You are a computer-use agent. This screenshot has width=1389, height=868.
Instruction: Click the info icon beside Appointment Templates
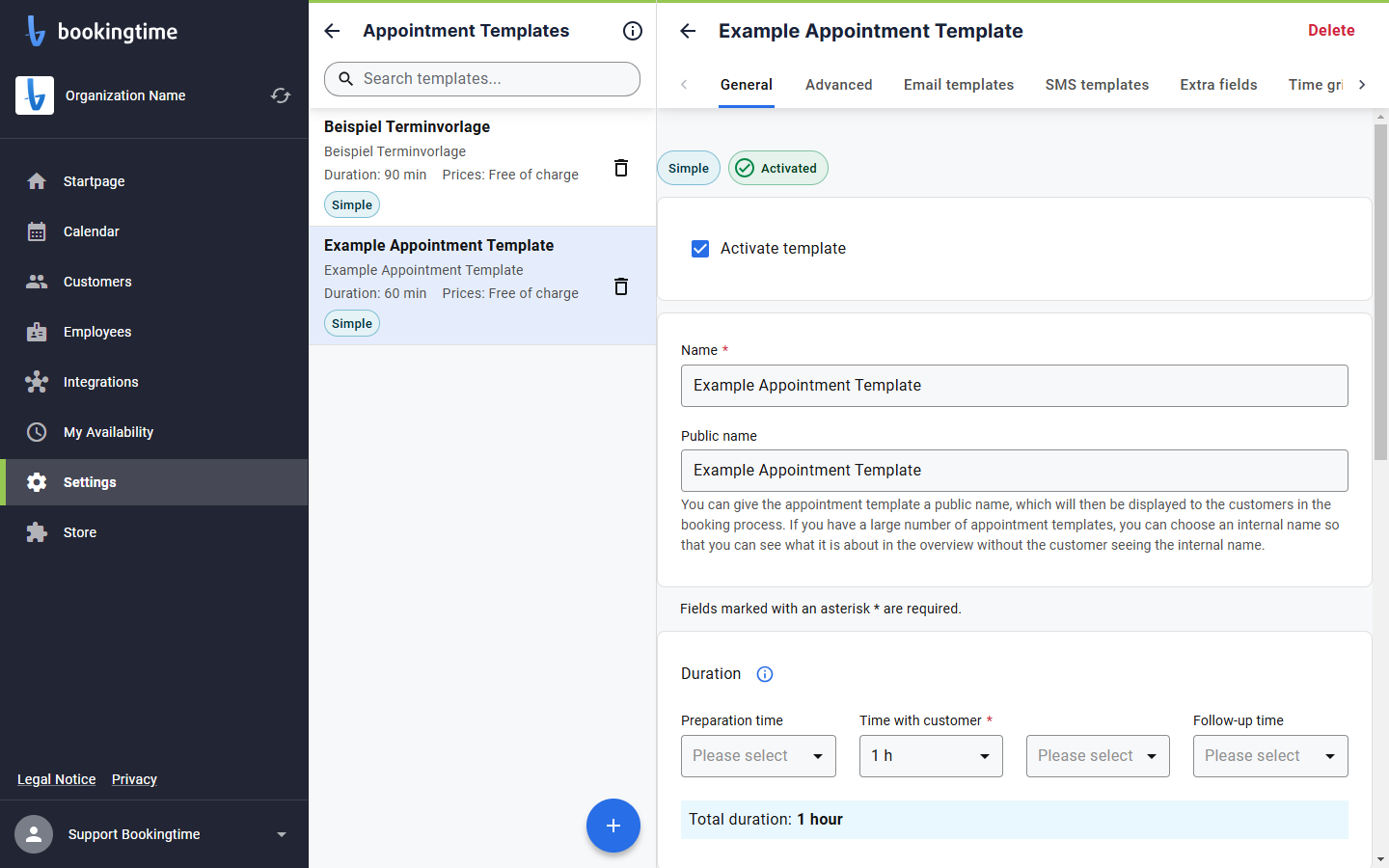[633, 31]
